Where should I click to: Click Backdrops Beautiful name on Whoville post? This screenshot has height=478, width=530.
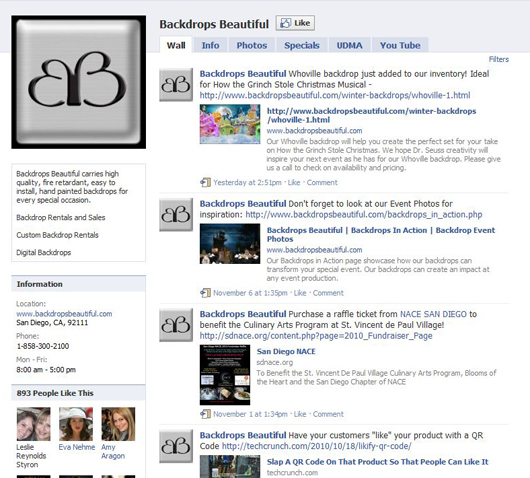tap(243, 74)
